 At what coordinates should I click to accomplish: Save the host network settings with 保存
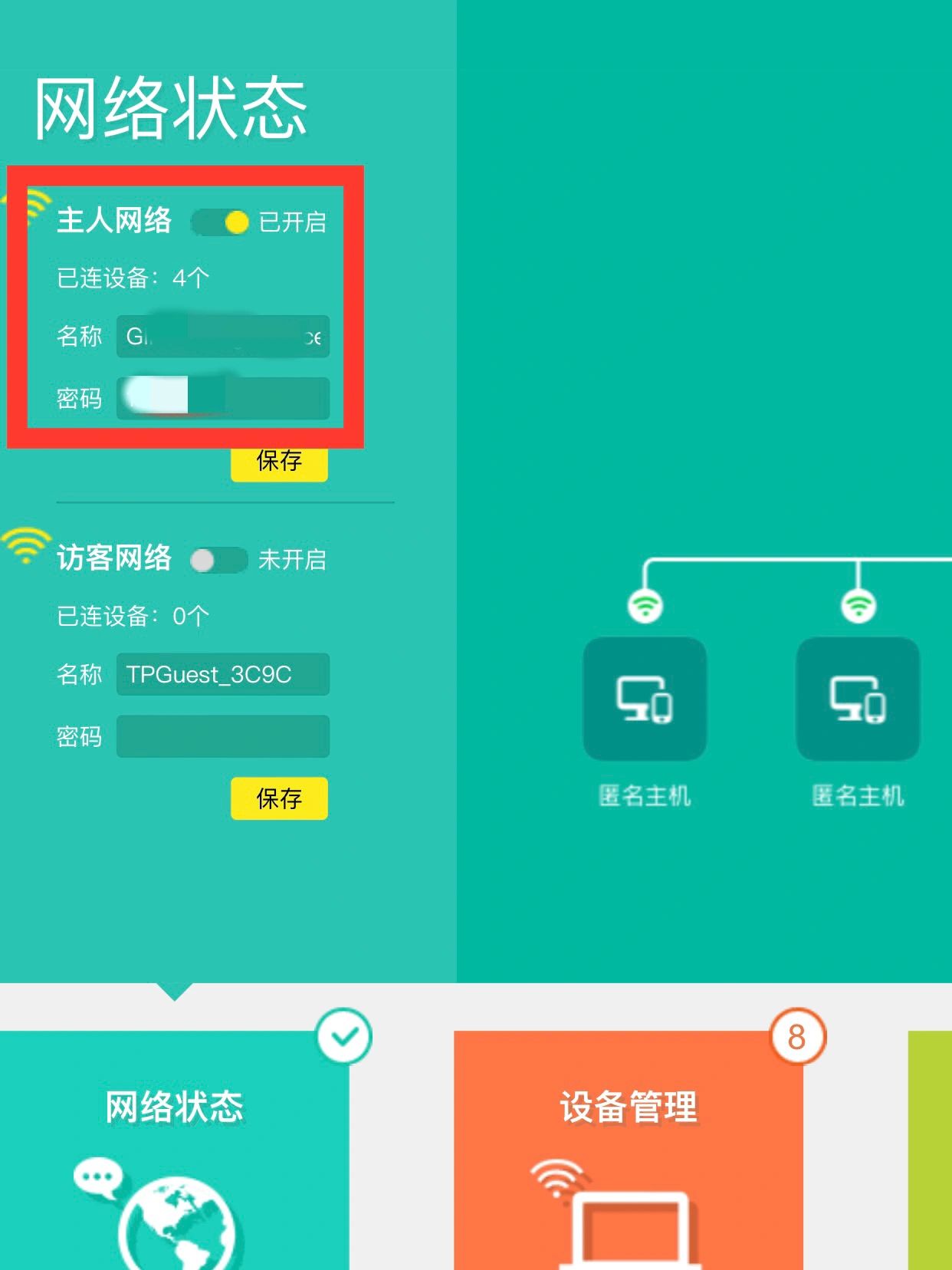[x=279, y=462]
